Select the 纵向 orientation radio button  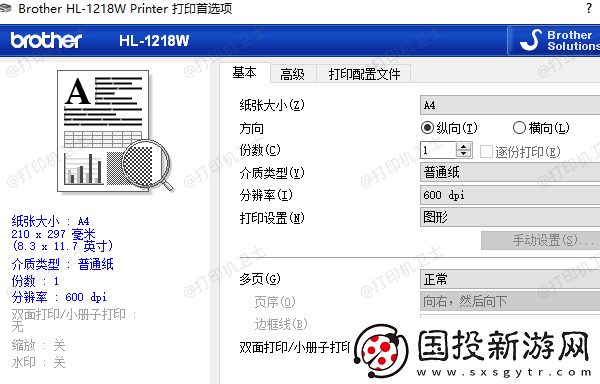click(x=427, y=128)
